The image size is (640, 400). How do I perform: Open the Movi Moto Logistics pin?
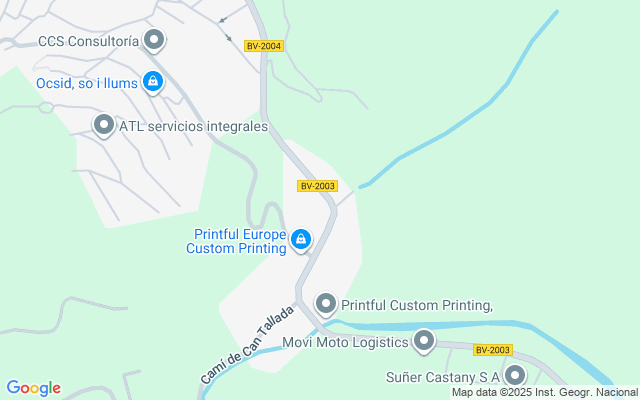point(424,340)
